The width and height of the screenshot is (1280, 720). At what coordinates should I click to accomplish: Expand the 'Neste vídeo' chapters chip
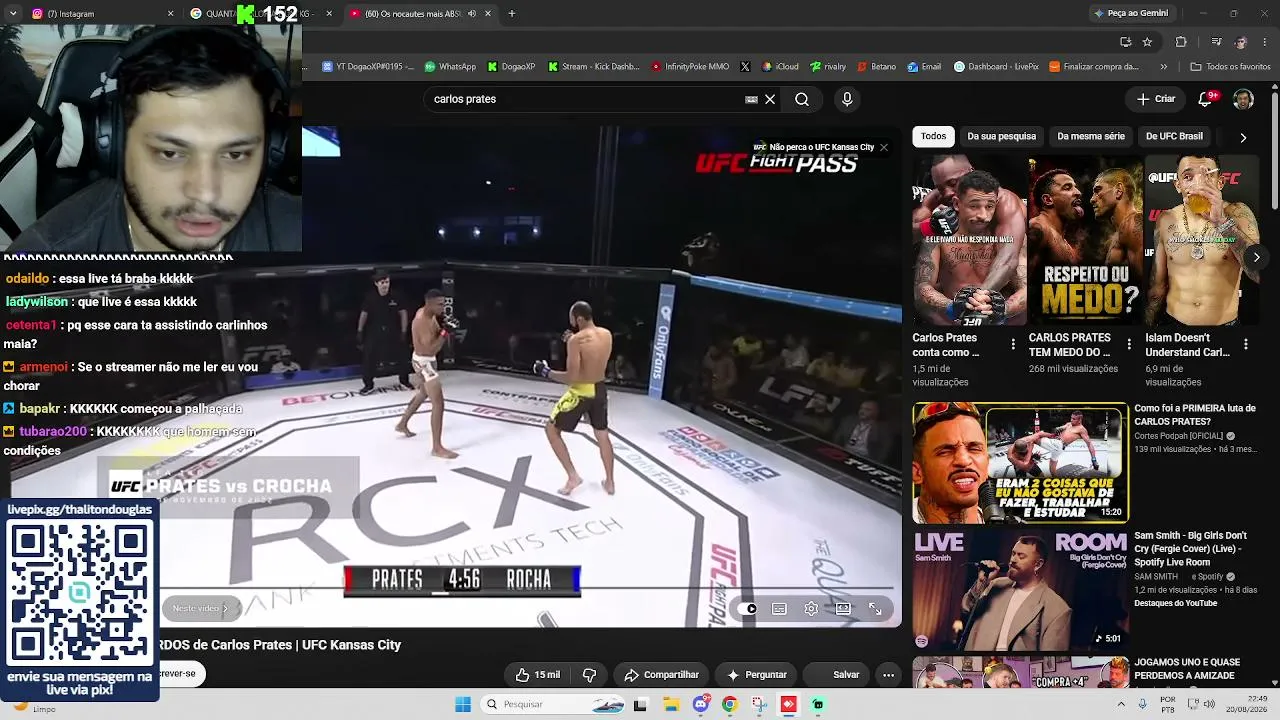click(200, 608)
